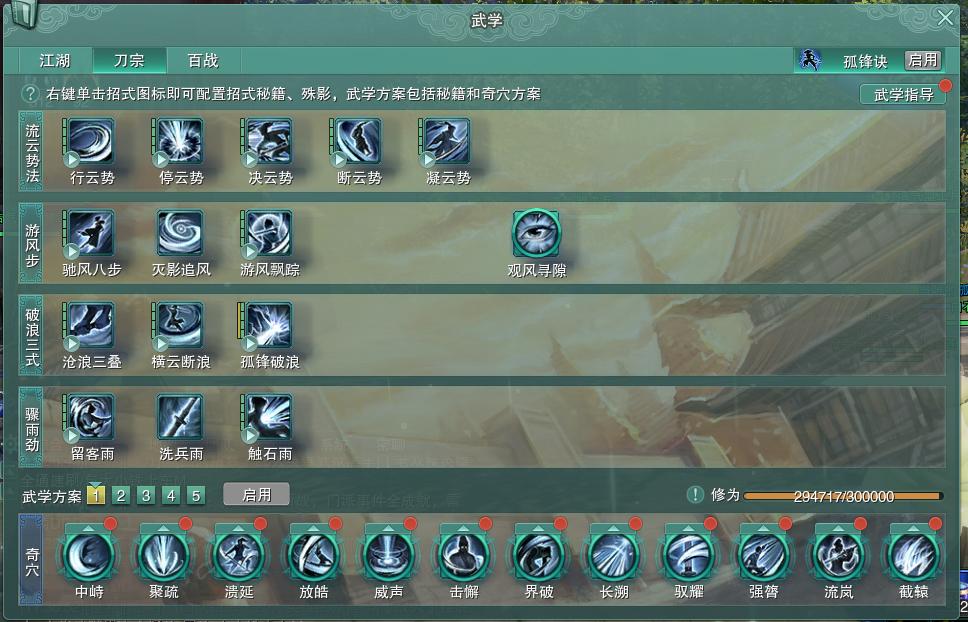This screenshot has height=622, width=968.
Task: Expand the arrow above 长溯 talent
Action: 613,528
